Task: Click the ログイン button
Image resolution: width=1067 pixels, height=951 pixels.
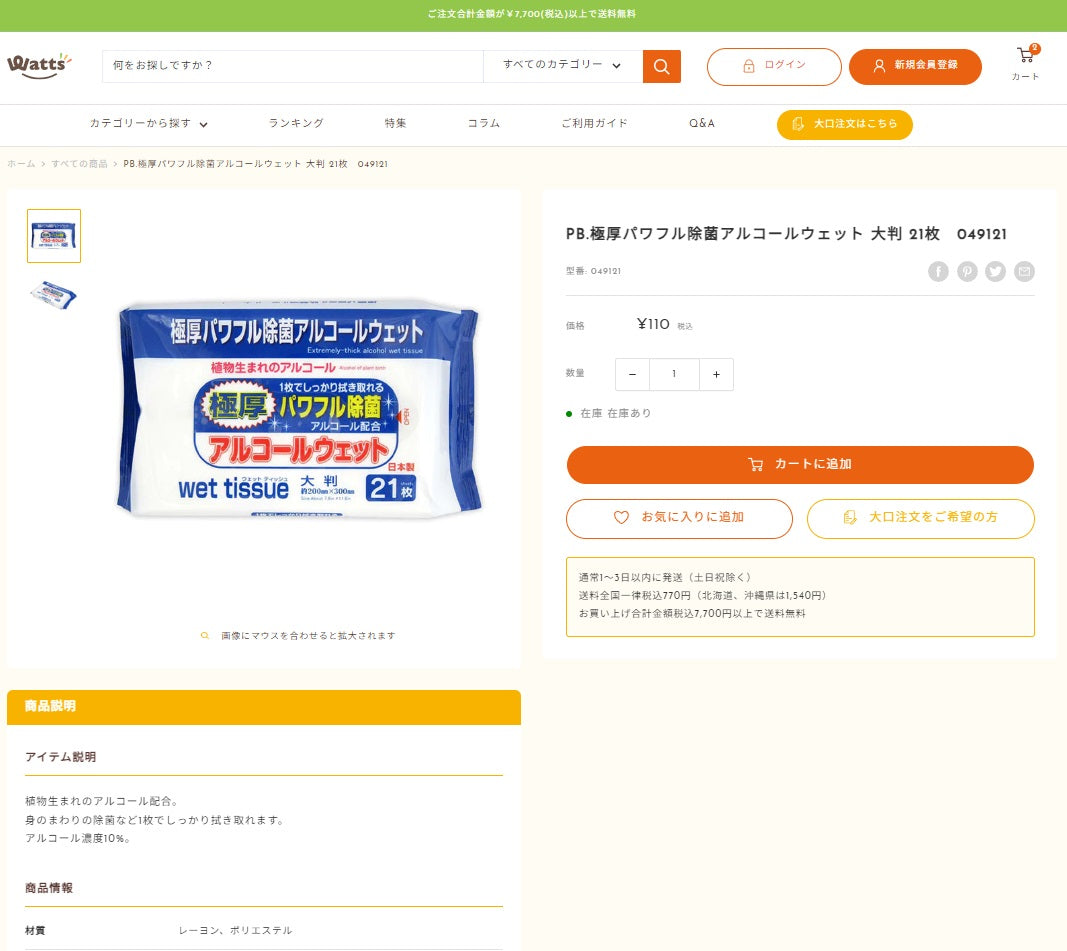Action: (x=774, y=66)
